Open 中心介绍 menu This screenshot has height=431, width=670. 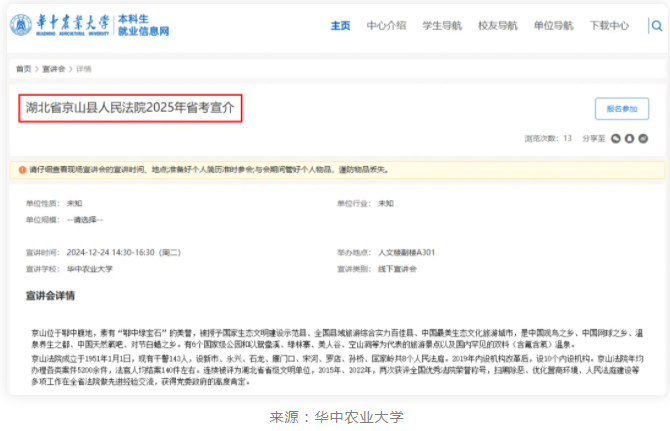386,26
